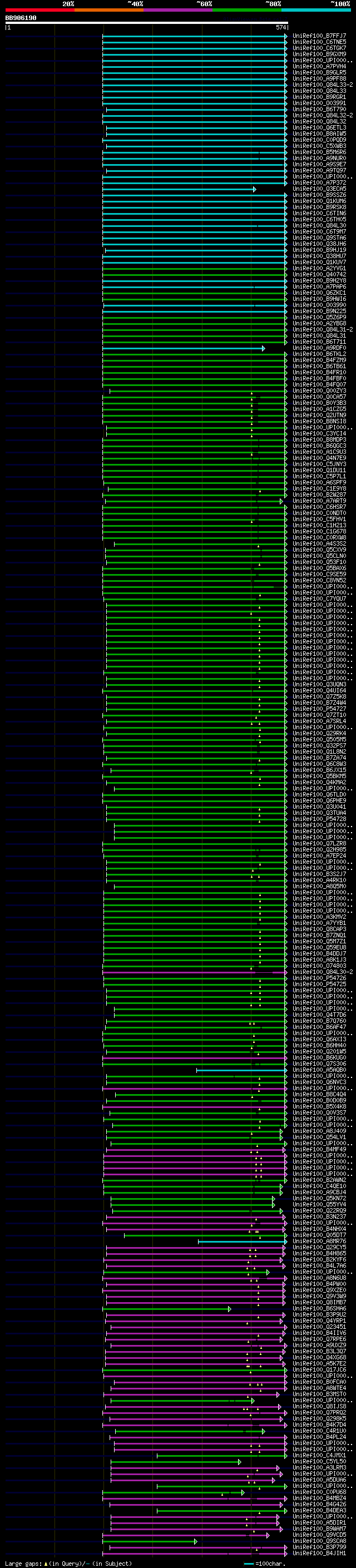Select the UniRef100_B3S2J7 label
356x1568 pixels.
tap(319, 874)
